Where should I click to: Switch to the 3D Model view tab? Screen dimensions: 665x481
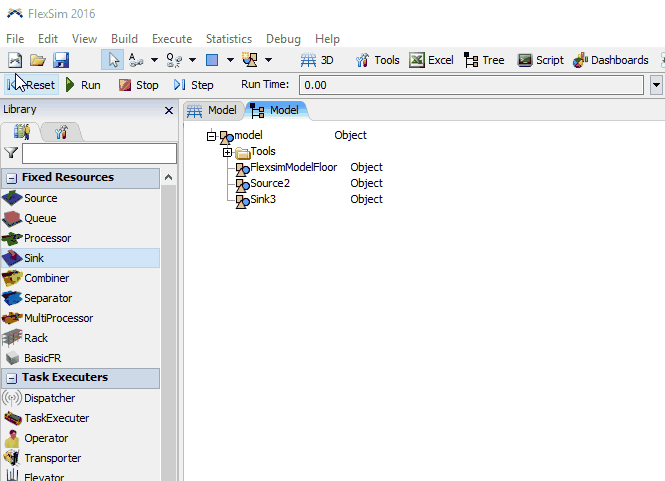[213, 111]
